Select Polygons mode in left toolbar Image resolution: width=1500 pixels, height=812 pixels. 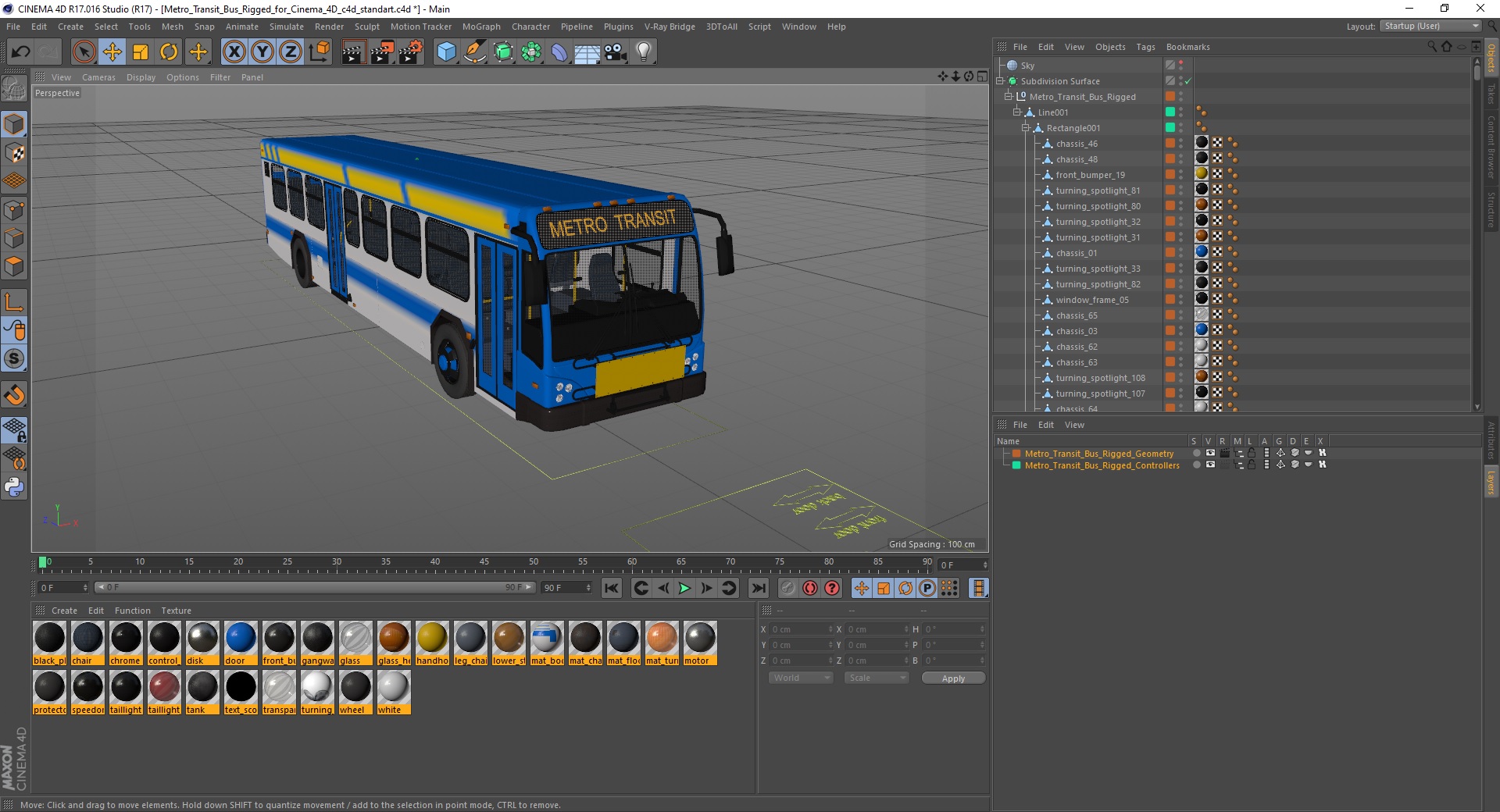(x=14, y=266)
